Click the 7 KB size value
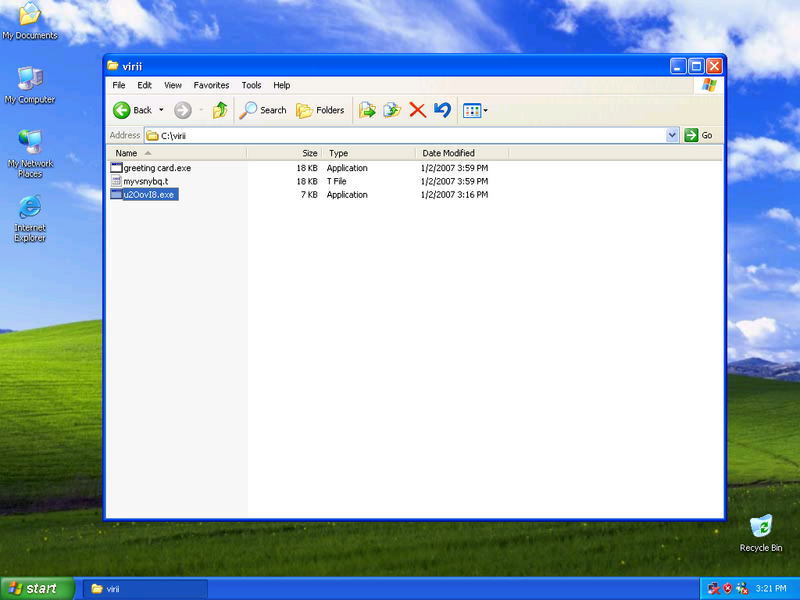This screenshot has width=800, height=600. pyautogui.click(x=309, y=194)
